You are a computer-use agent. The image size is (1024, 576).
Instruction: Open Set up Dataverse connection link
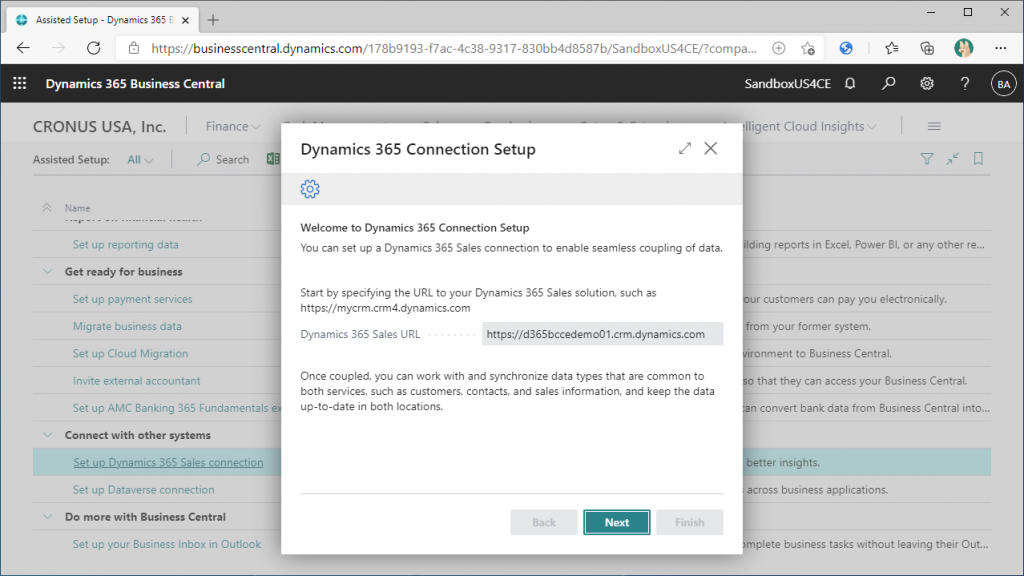click(144, 490)
